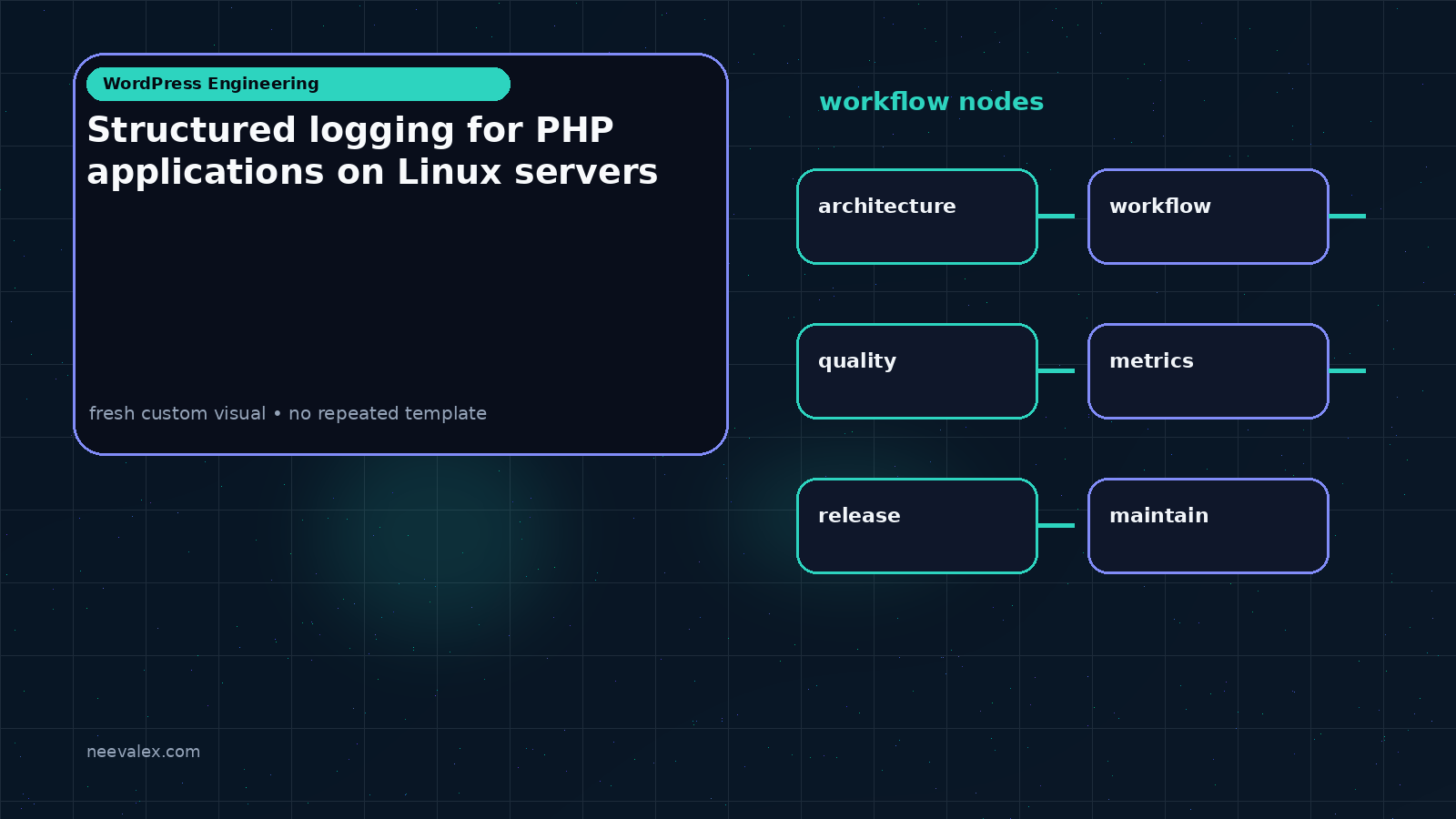The width and height of the screenshot is (1456, 819).
Task: Select the maintain node
Action: 1208,526
